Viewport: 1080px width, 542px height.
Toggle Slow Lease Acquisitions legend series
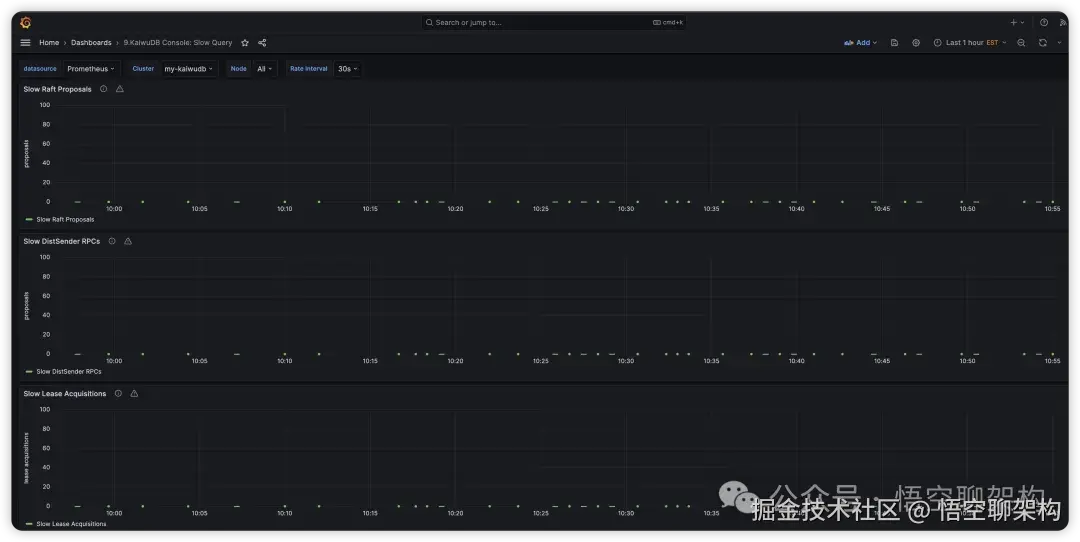click(x=71, y=524)
